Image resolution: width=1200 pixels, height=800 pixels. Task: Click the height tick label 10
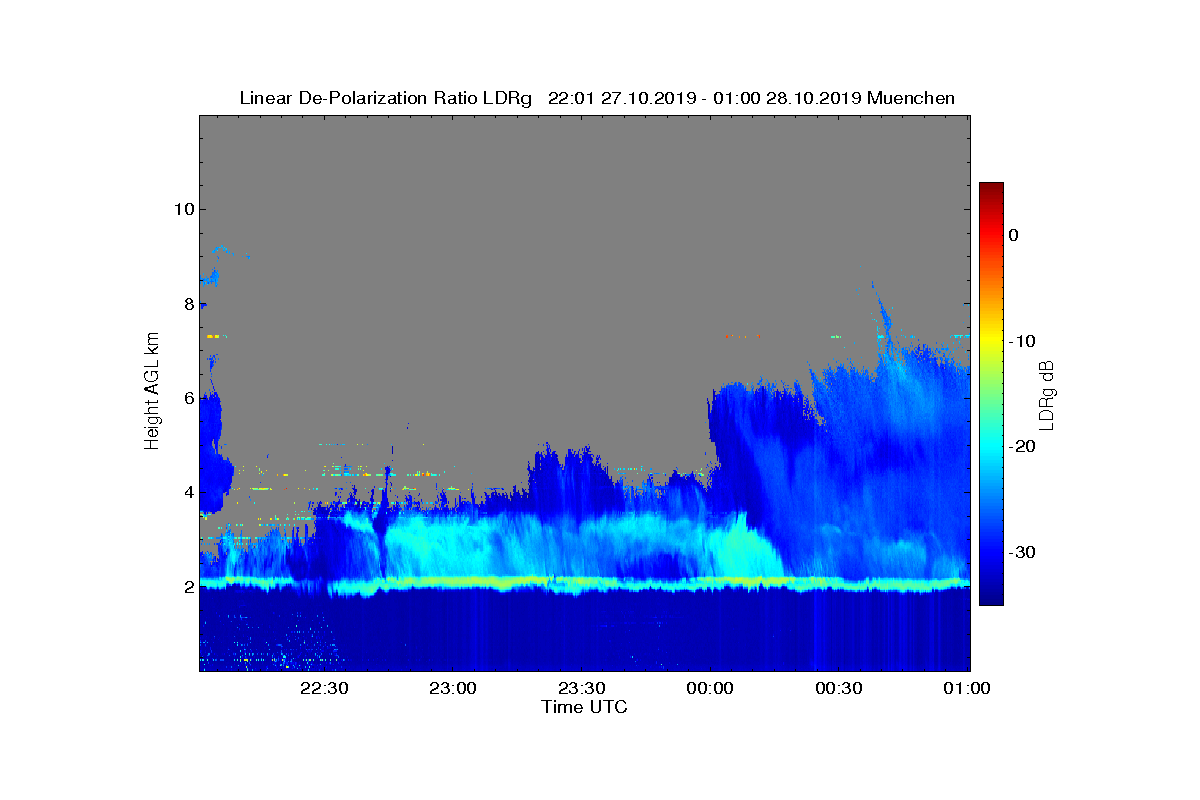coord(184,209)
